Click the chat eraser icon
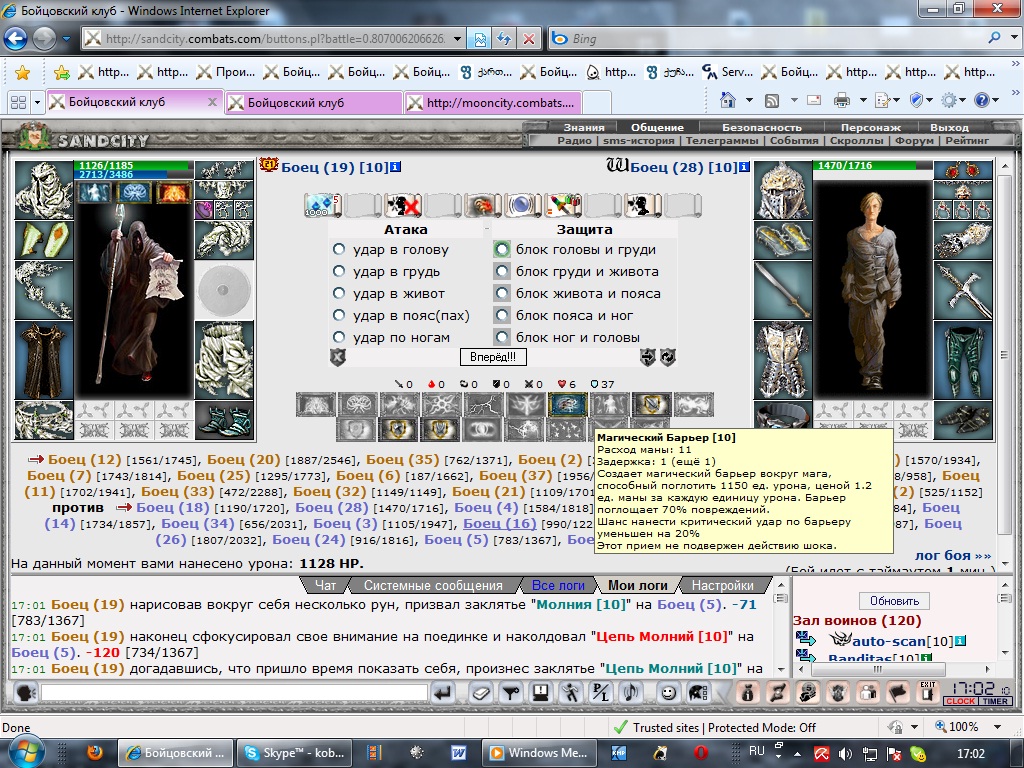1024x768 pixels. (481, 692)
